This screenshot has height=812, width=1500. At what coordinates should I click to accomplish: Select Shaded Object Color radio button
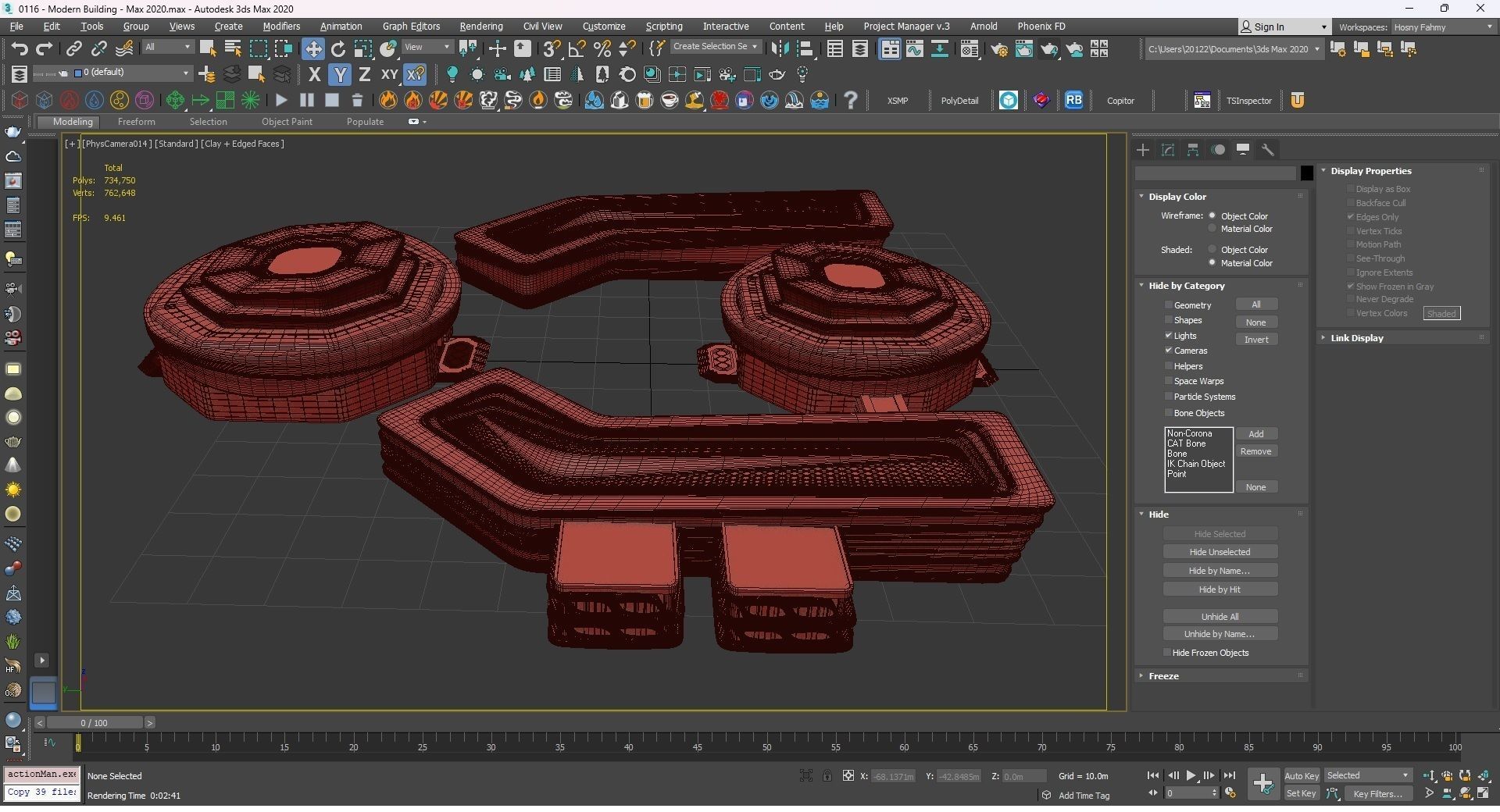tap(1212, 250)
